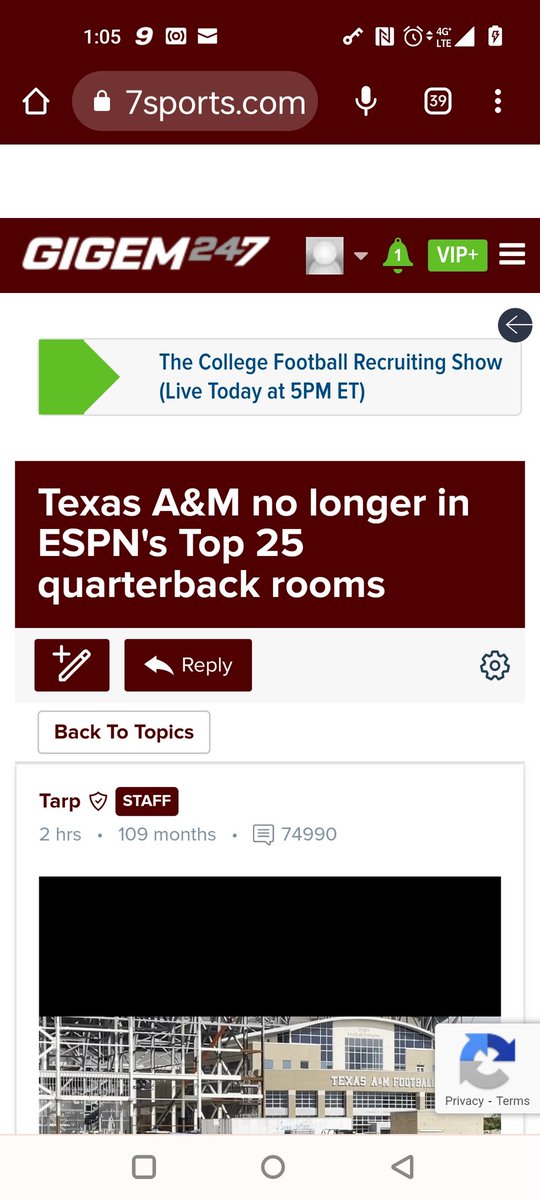Click the GIGEM247 site logo

tap(146, 254)
